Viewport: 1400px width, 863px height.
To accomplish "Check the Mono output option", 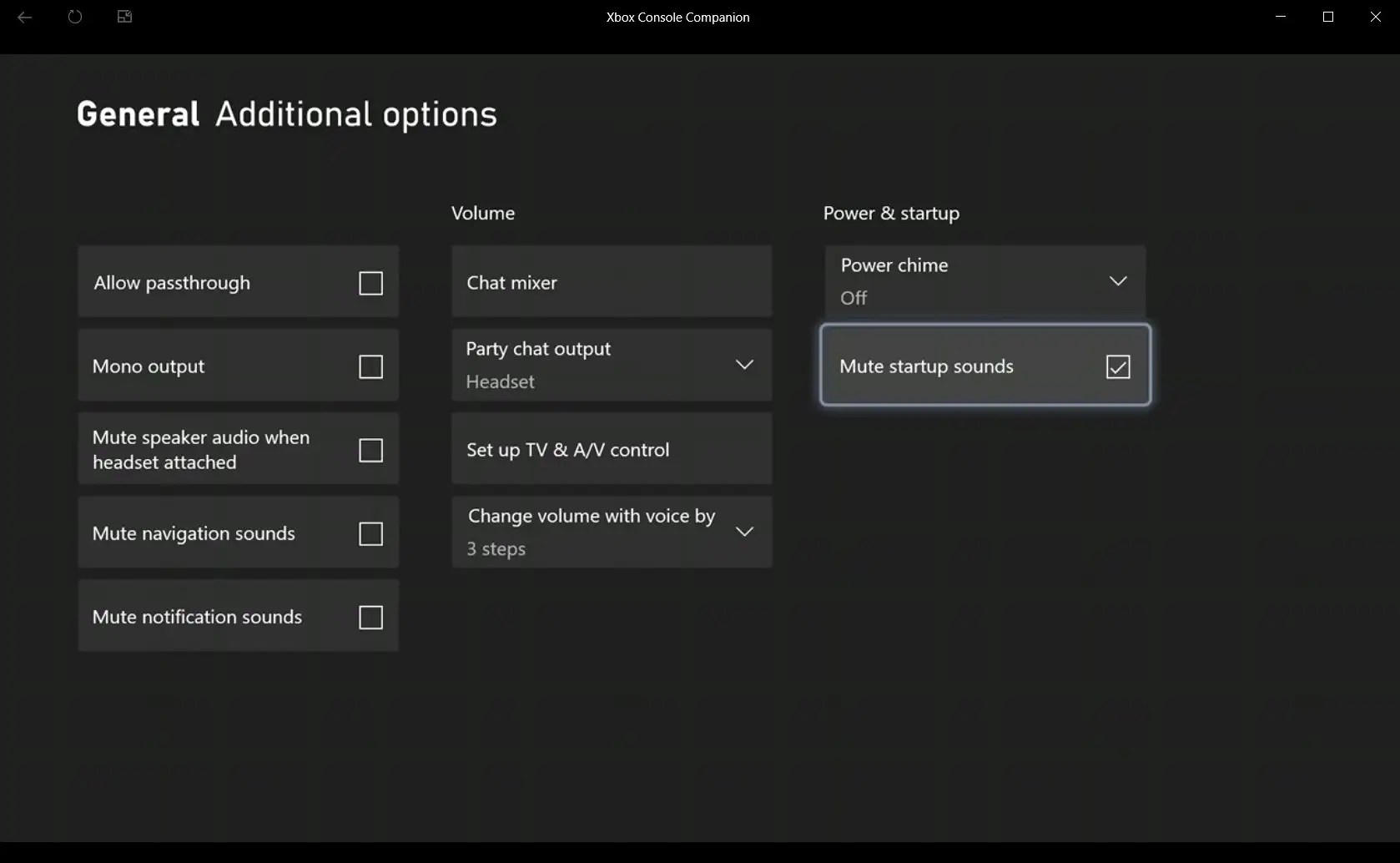I will tap(370, 366).
